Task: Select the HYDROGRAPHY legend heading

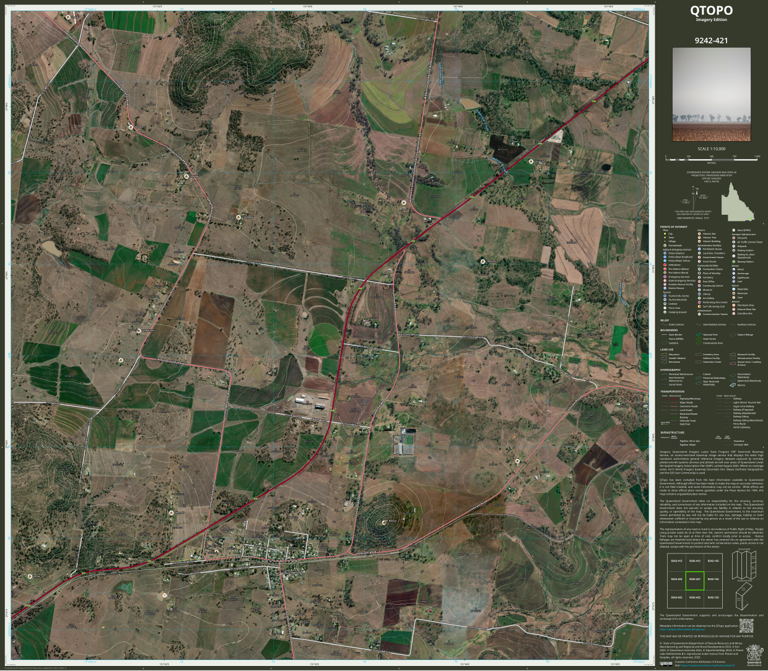Action: click(671, 370)
